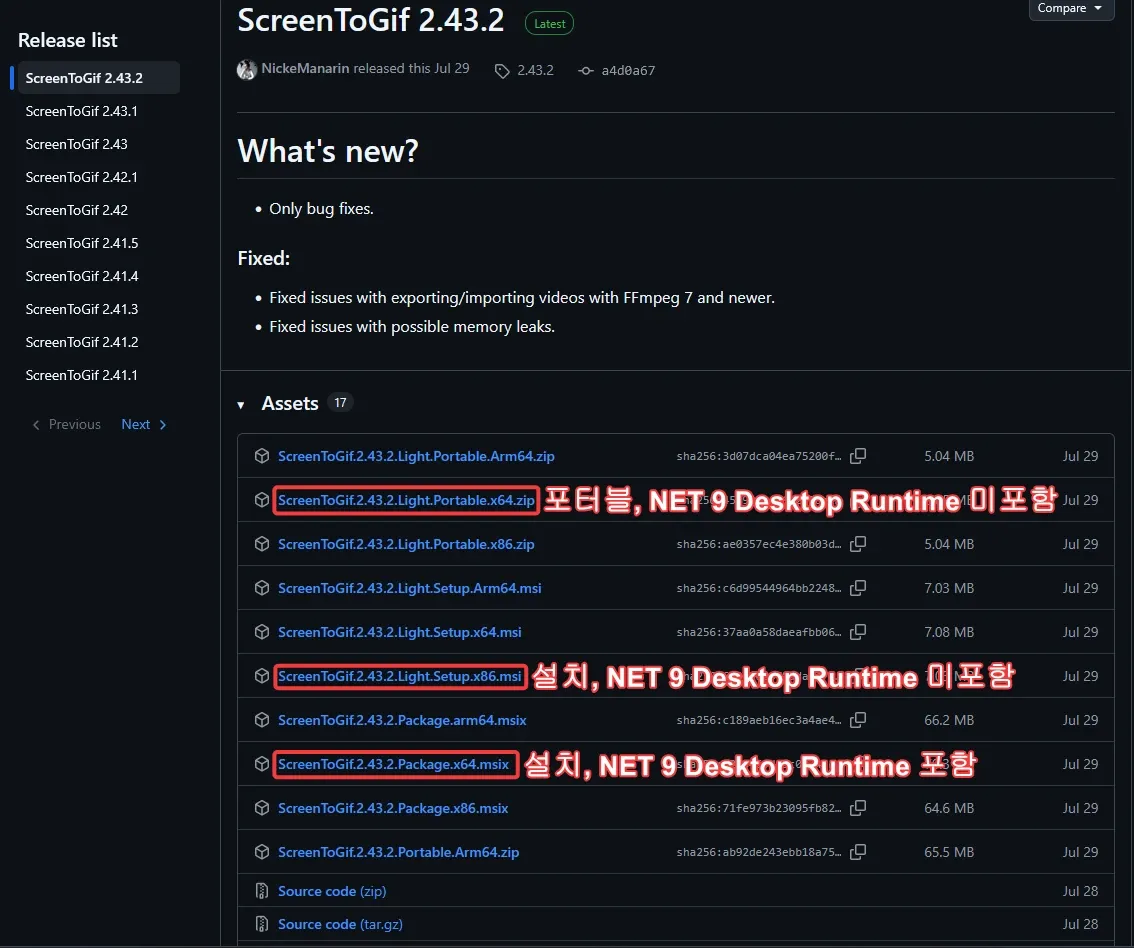Click hash text sha256:c6d99544964bb2248…
Viewport: 1134px width, 948px height.
[x=759, y=588]
